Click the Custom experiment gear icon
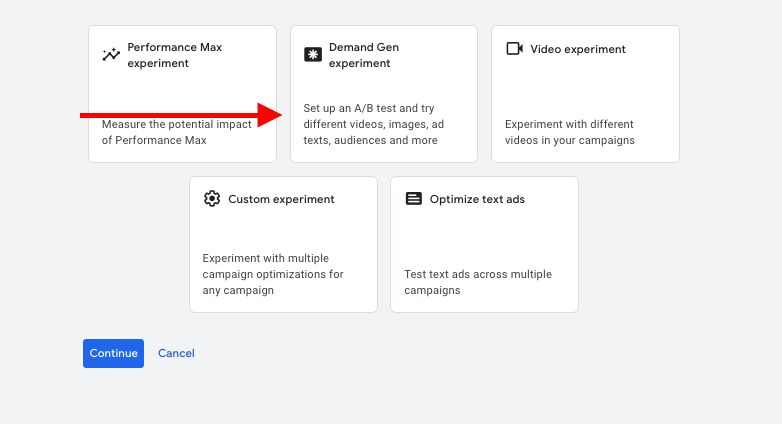The image size is (782, 424). click(x=211, y=199)
